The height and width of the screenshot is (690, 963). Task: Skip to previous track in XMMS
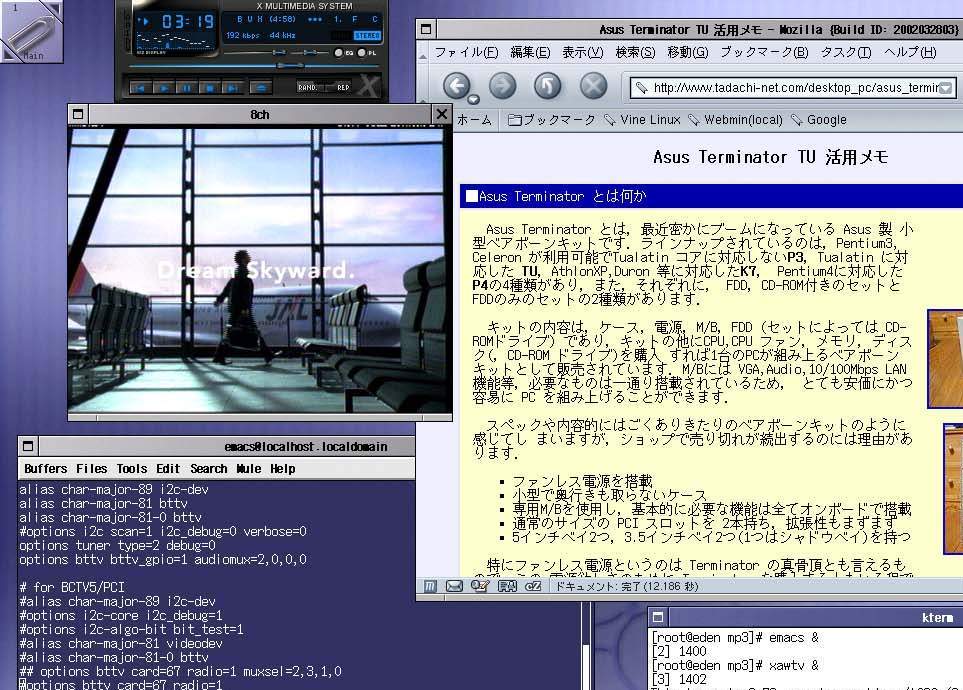[x=140, y=88]
